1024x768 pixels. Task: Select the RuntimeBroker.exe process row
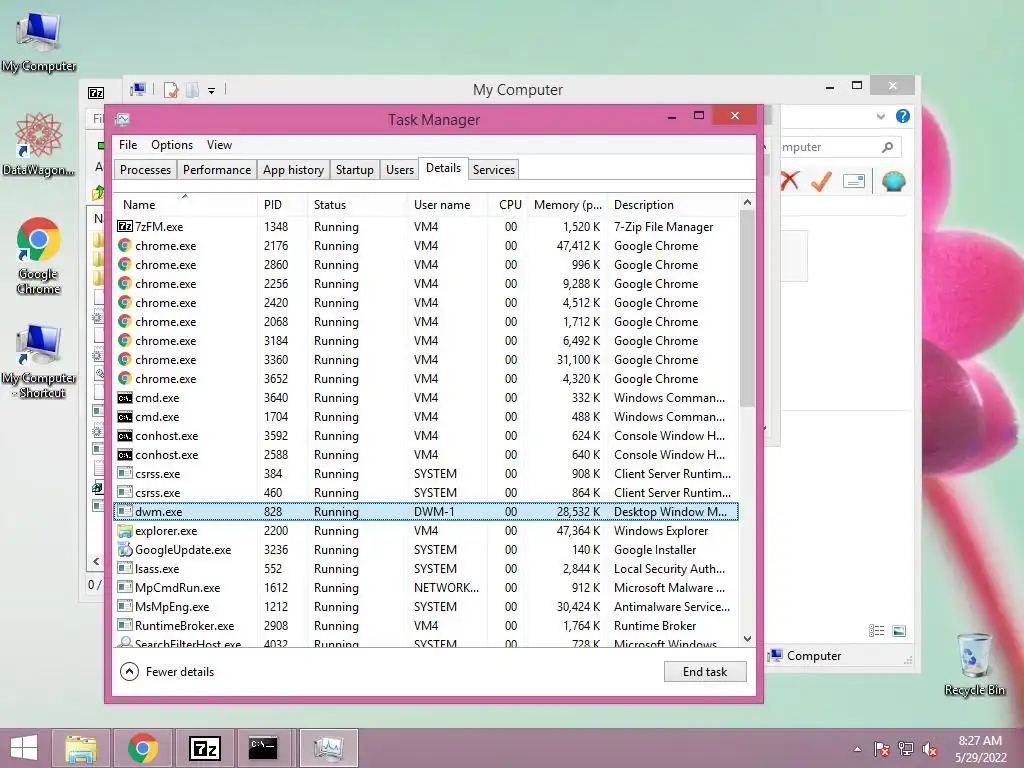point(426,626)
